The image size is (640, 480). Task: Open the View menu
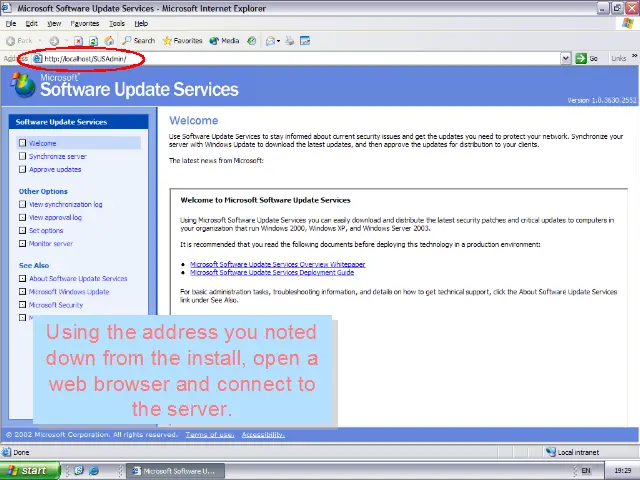tap(54, 24)
